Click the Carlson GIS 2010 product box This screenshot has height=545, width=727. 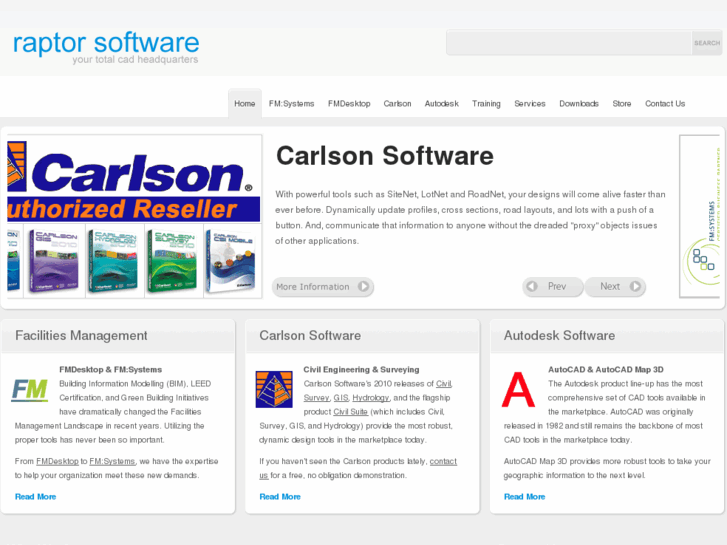[x=54, y=260]
